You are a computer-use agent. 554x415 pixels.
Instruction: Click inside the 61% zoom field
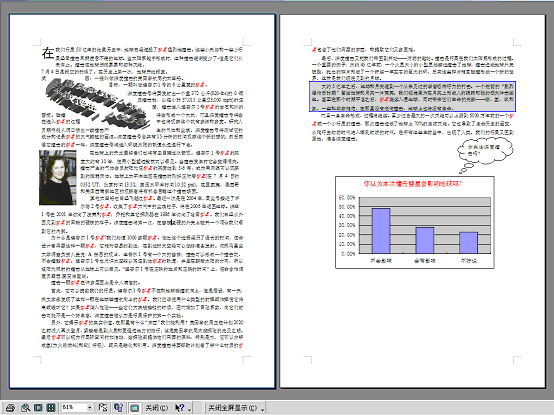(74, 408)
